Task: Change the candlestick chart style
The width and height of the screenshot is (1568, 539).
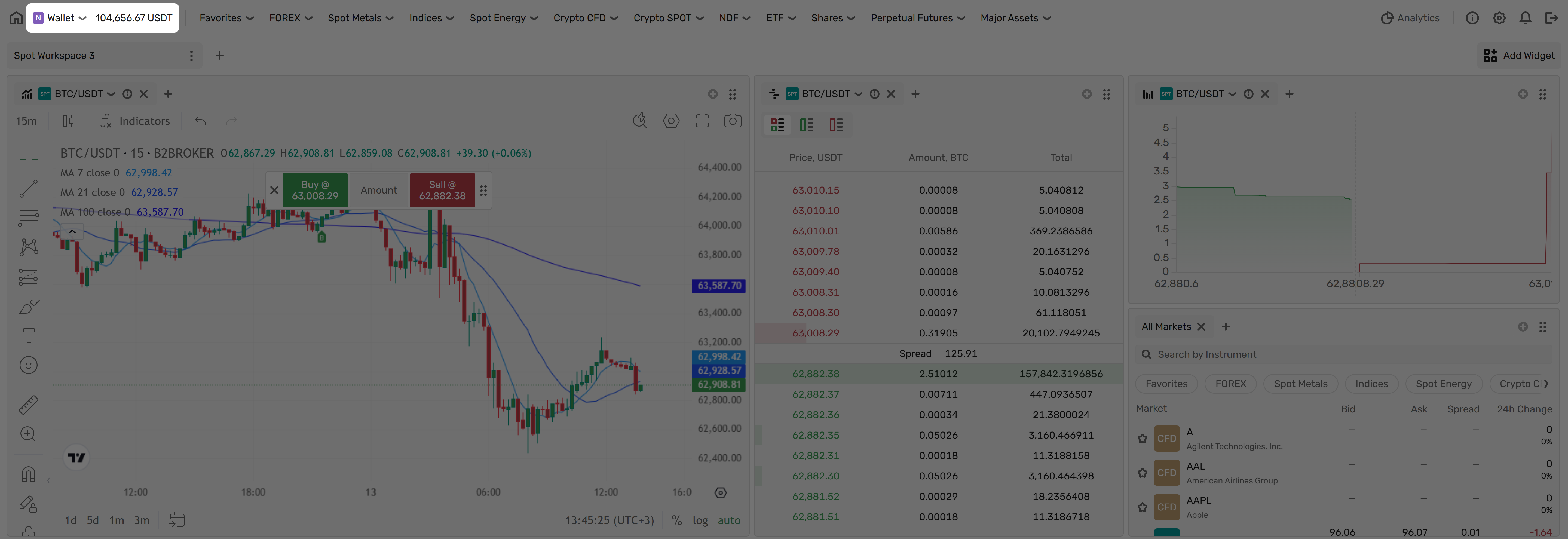Action: [68, 121]
